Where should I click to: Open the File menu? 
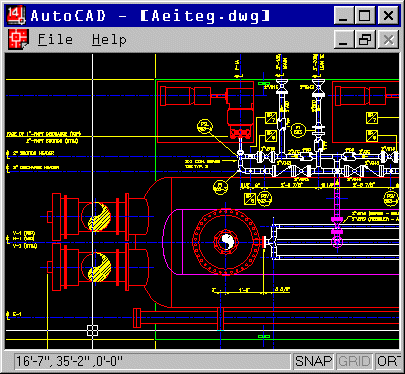55,40
